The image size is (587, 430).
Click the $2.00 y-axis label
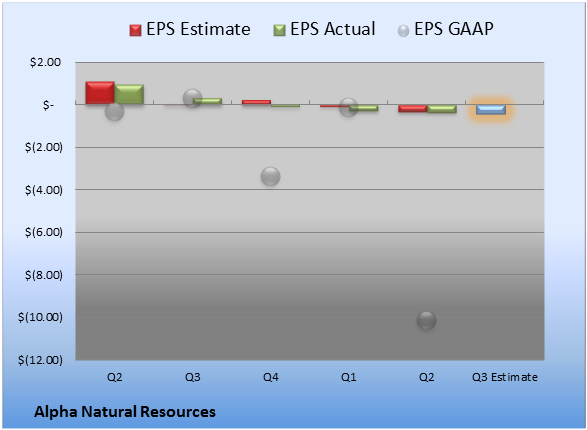(45, 62)
